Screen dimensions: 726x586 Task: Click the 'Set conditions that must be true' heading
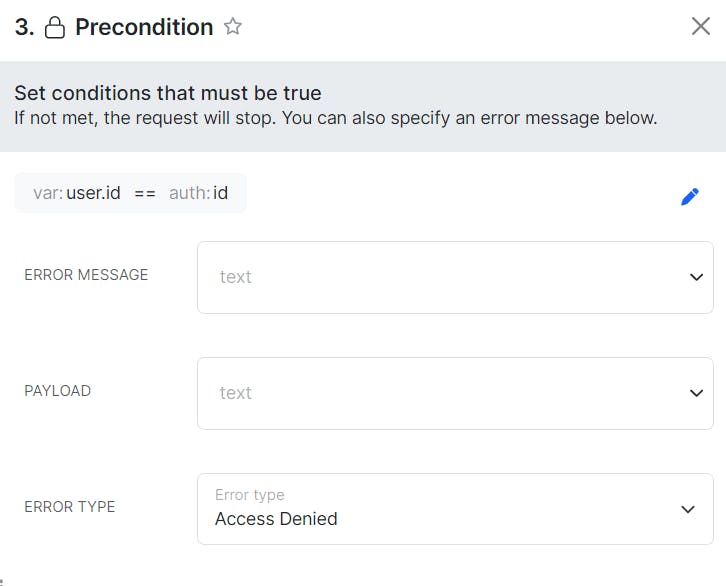(168, 93)
